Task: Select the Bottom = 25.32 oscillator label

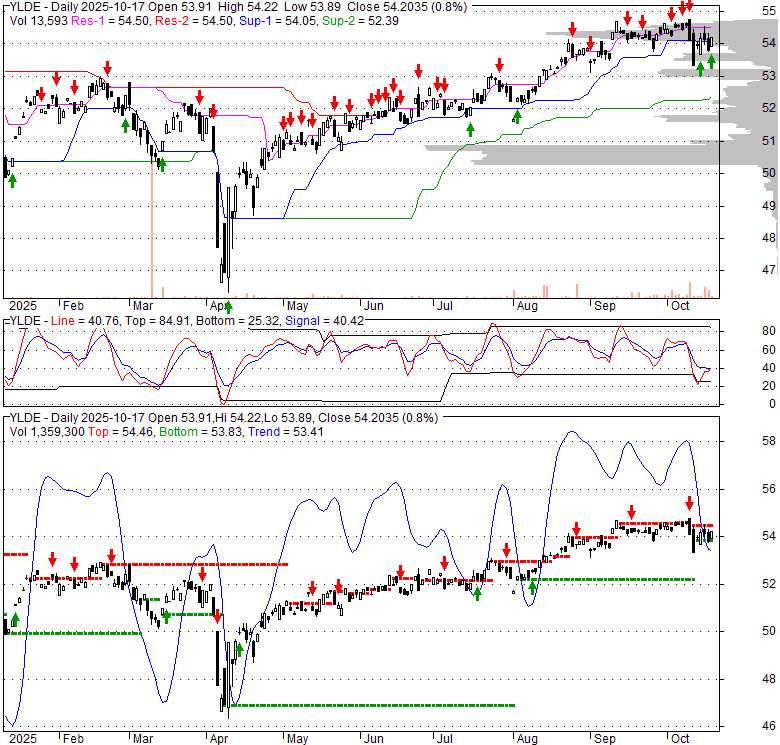Action: 238,321
